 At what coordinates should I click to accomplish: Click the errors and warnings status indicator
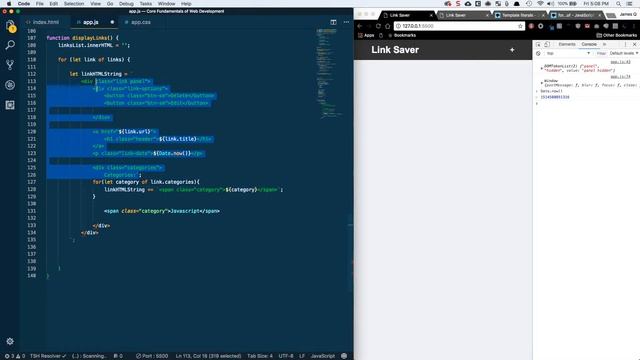[15, 356]
